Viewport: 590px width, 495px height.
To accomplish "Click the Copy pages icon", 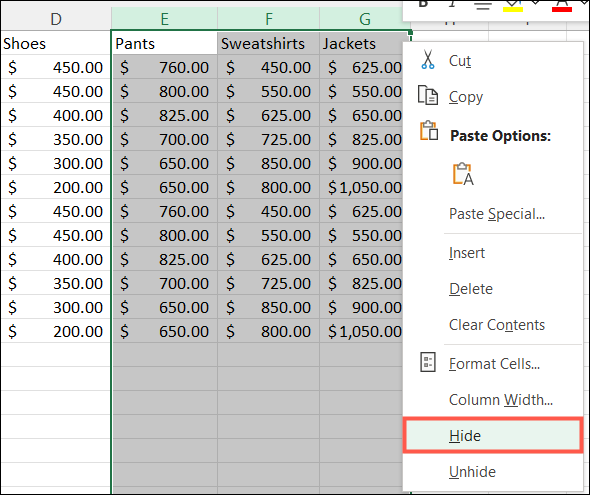I will (428, 95).
